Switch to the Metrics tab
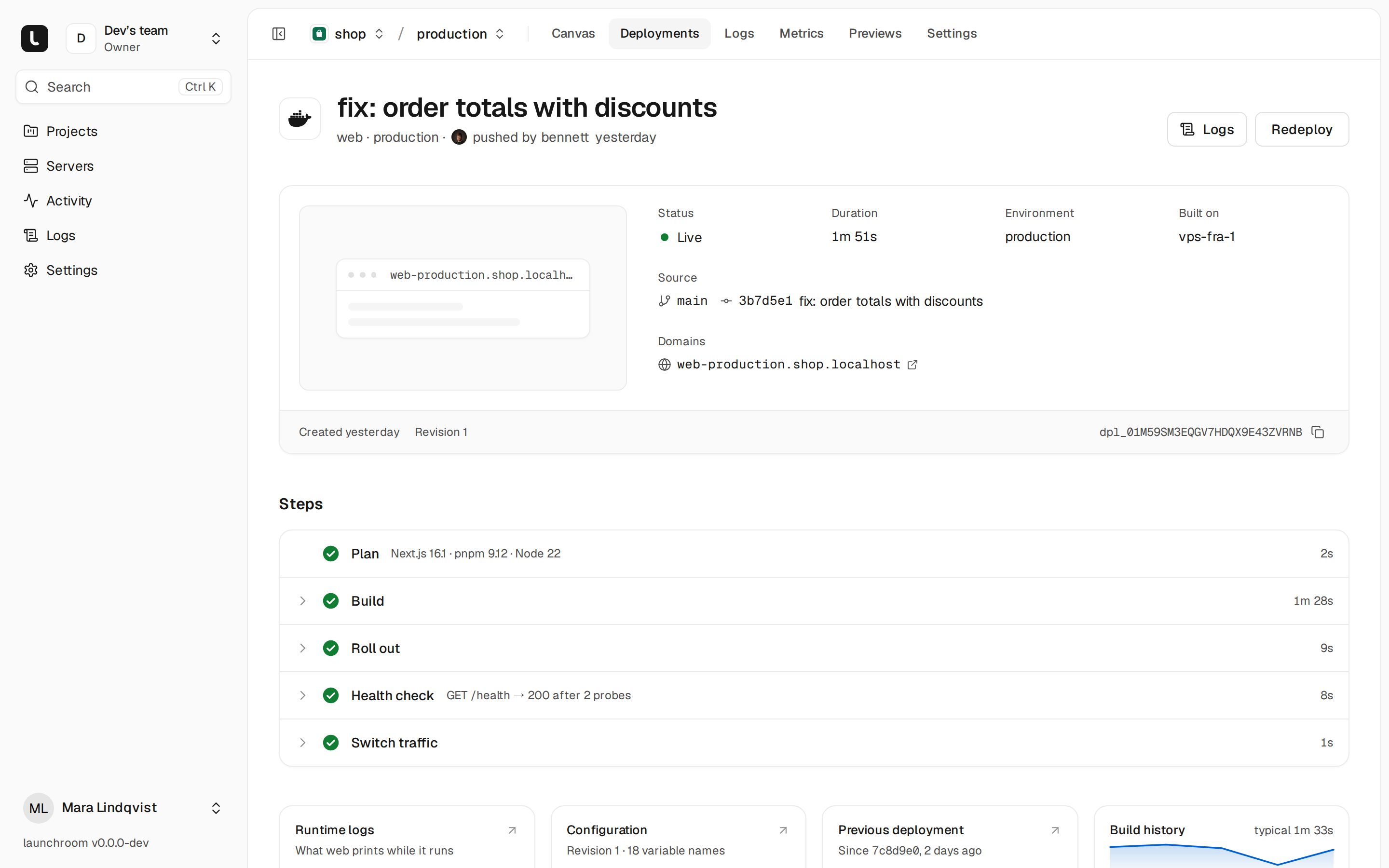The height and width of the screenshot is (868, 1389). tap(801, 34)
